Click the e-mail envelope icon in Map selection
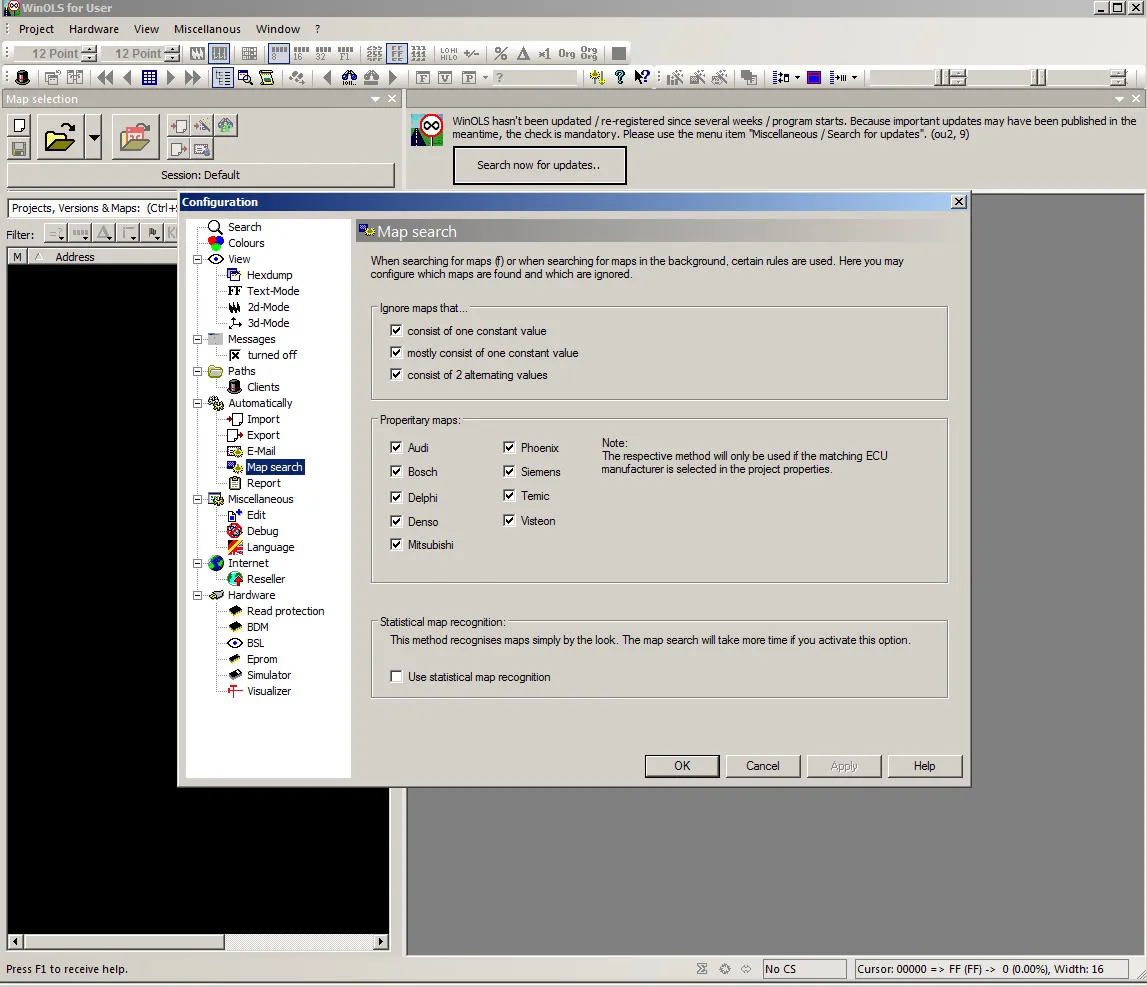 203,149
